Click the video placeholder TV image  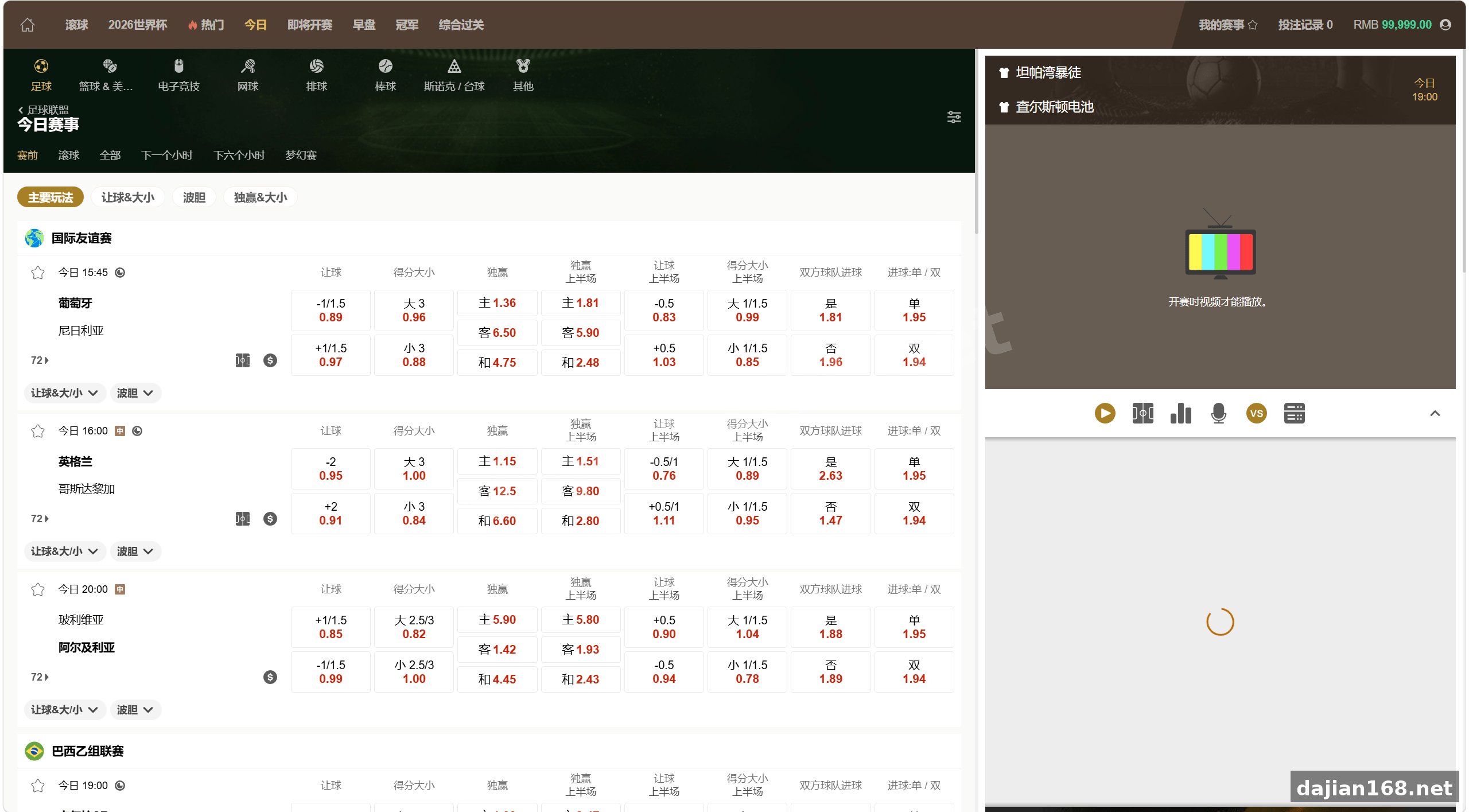point(1220,245)
